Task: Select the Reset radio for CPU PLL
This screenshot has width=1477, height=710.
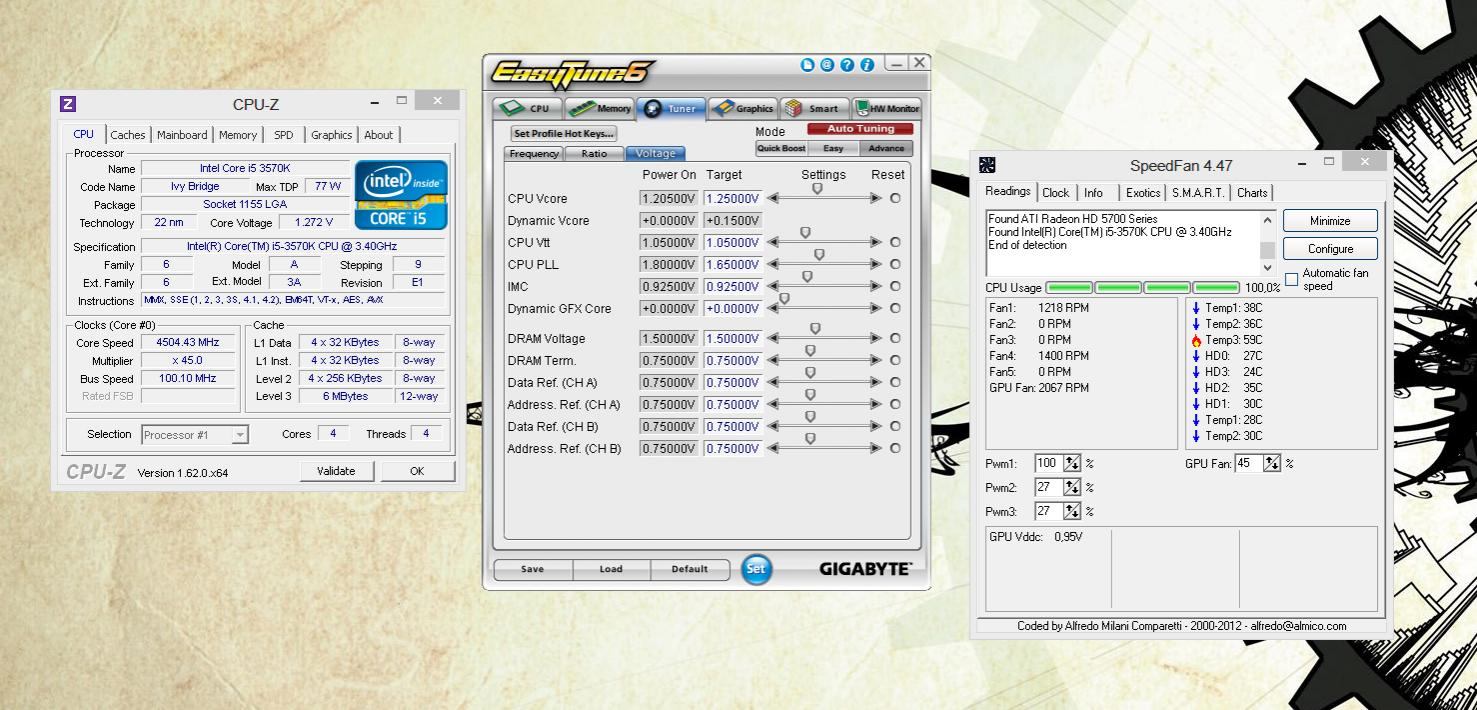Action: (x=895, y=264)
